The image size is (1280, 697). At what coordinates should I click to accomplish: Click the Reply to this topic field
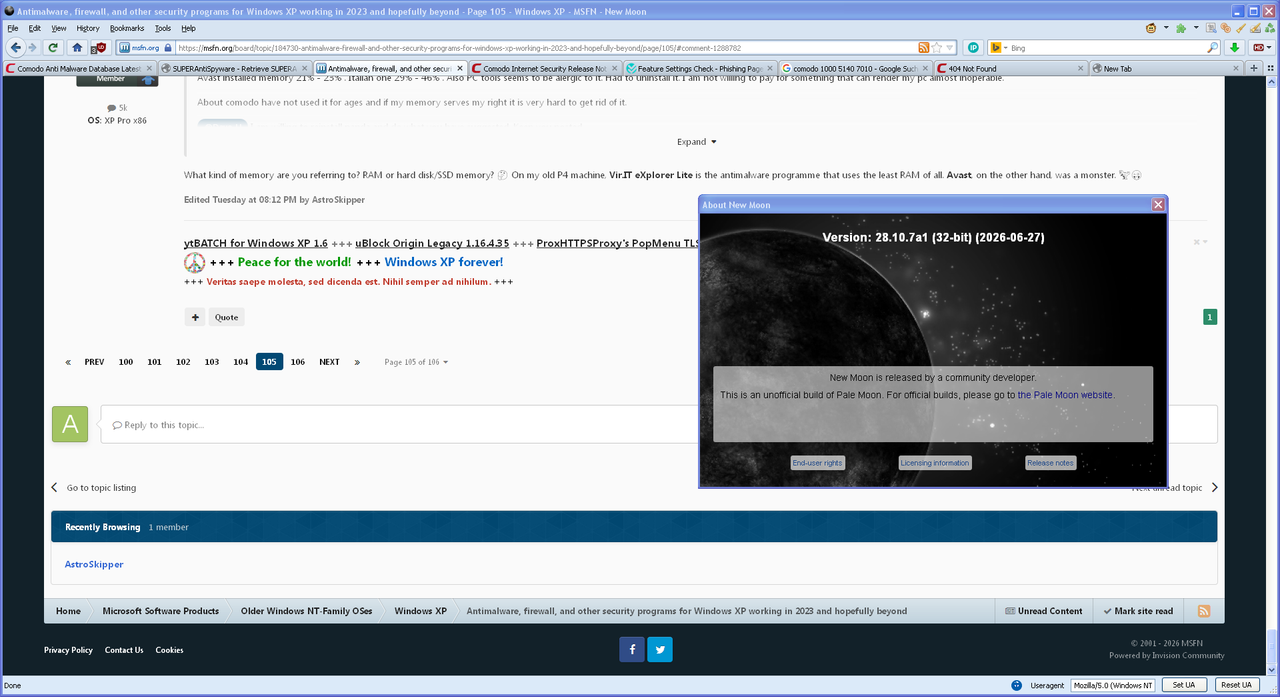658,425
